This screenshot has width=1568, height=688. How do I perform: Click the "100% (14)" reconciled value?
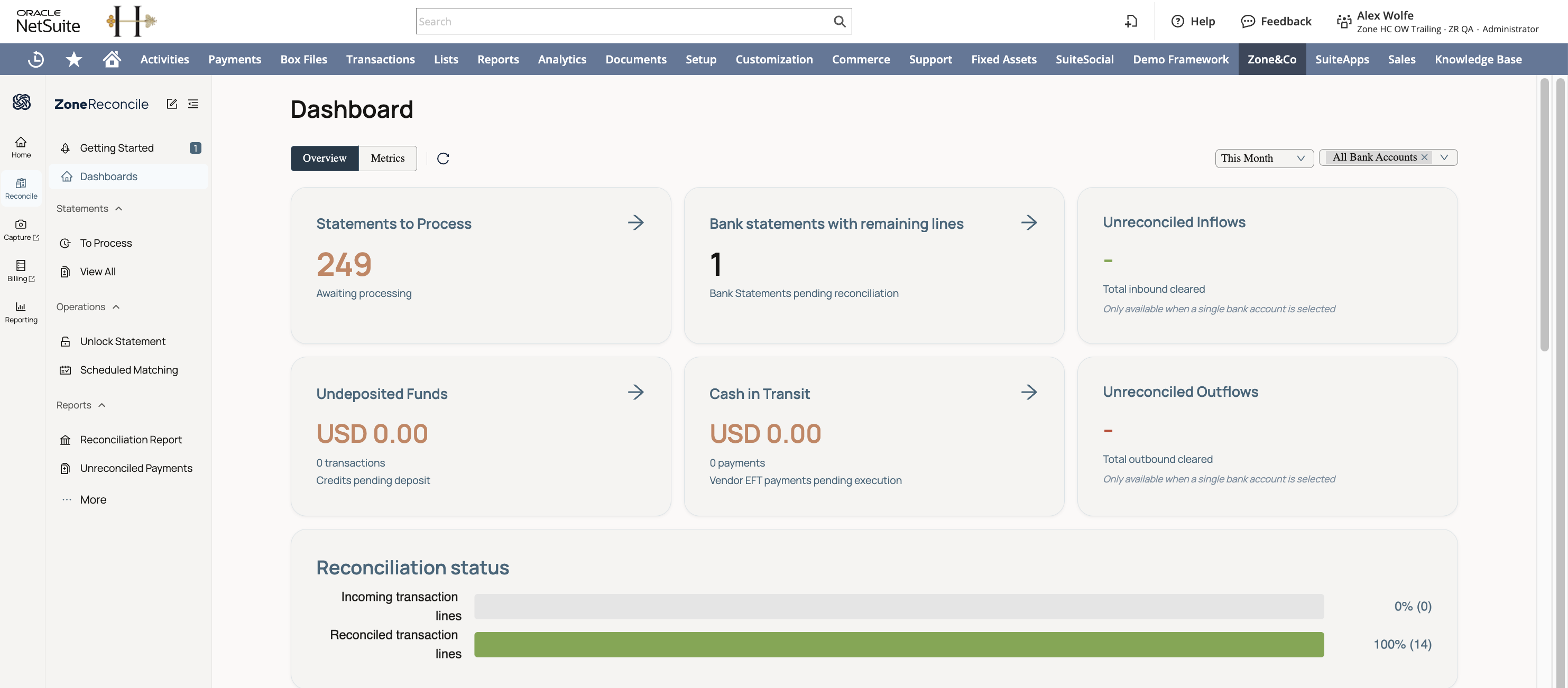coord(1403,644)
